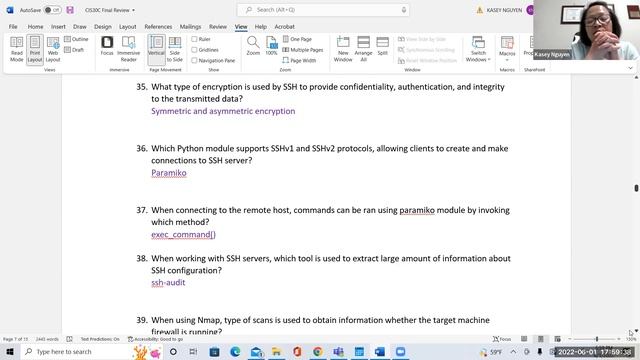Screen dimensions: 640x360
Task: Click the microphone icon in the search box
Action: pos(404,10)
